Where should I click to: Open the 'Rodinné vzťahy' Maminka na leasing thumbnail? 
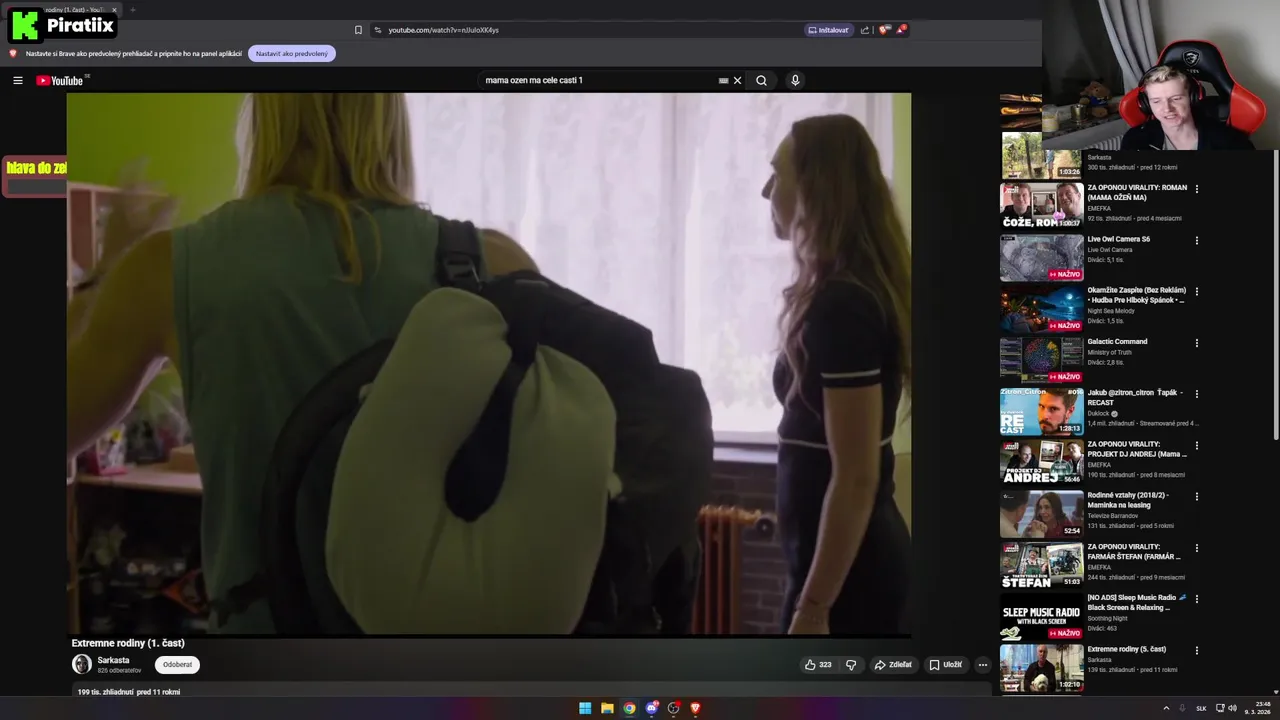(x=1042, y=514)
